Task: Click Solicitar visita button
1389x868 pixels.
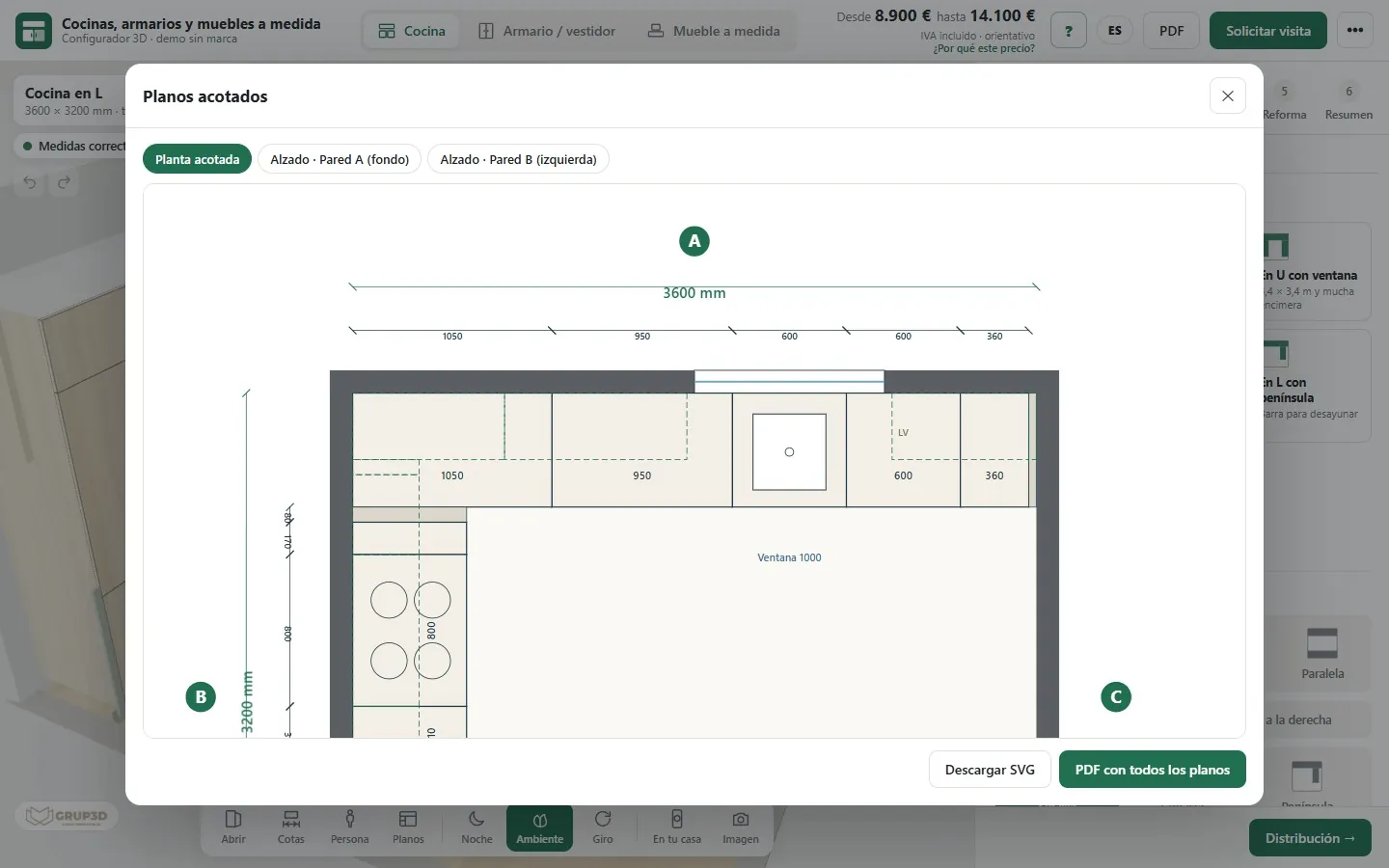Action: pos(1268,31)
